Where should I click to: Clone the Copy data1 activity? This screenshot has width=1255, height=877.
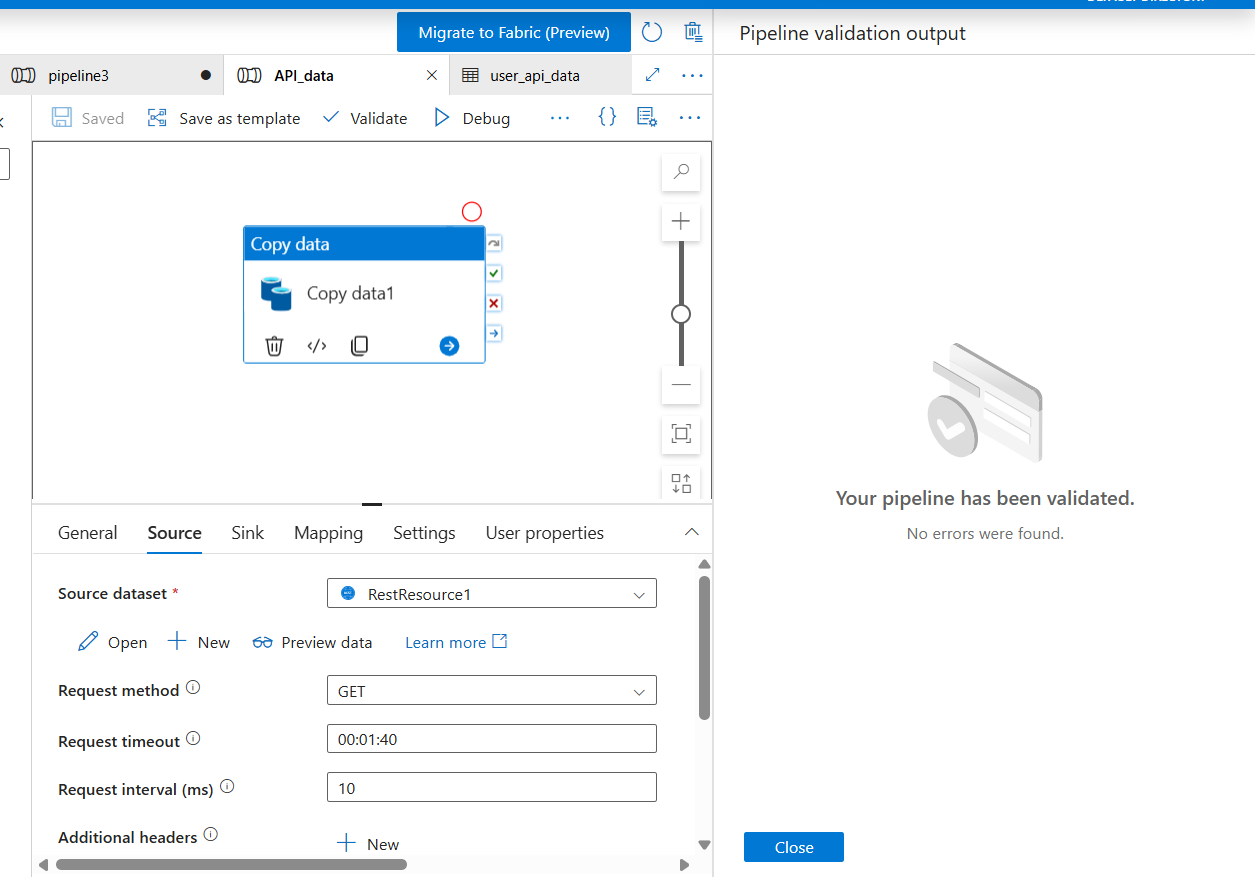point(360,346)
